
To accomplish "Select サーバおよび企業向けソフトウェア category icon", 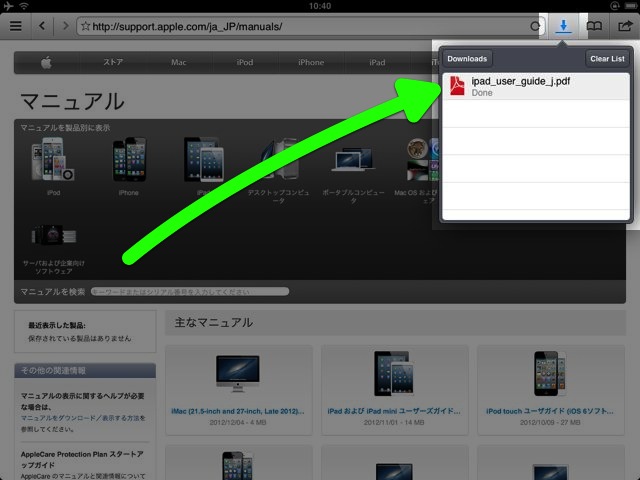I will click(x=53, y=235).
